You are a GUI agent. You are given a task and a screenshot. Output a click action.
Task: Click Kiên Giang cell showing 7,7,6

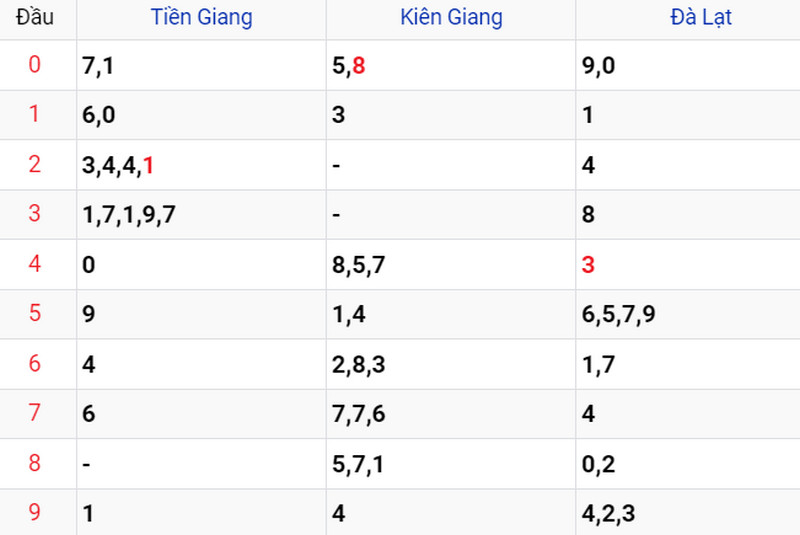451,414
